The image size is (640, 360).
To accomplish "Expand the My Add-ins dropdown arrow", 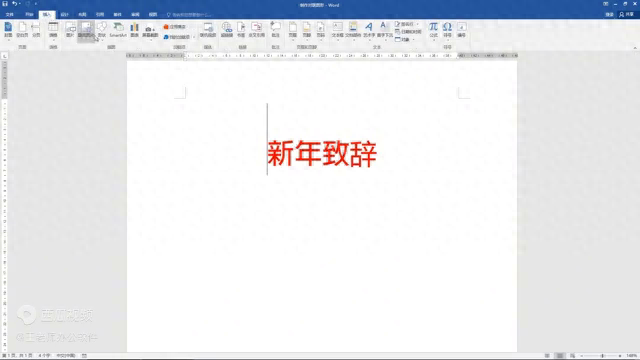I will point(193,37).
